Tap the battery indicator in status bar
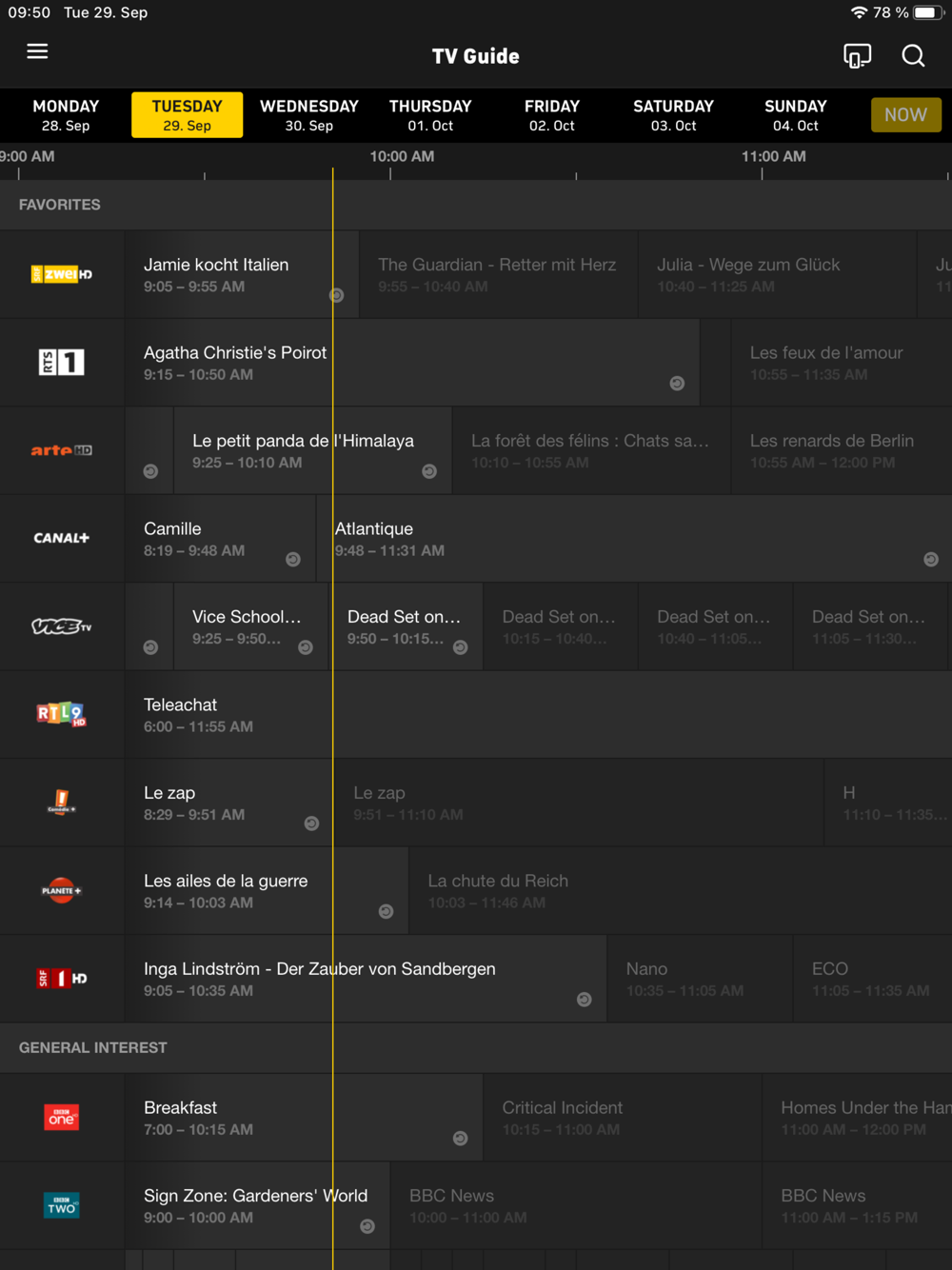The image size is (952, 1270). click(x=927, y=12)
